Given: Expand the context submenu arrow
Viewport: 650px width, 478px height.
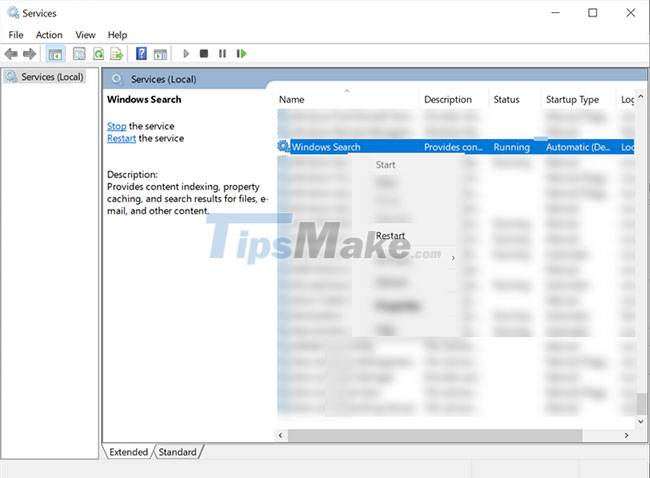Looking at the screenshot, I should point(453,258).
